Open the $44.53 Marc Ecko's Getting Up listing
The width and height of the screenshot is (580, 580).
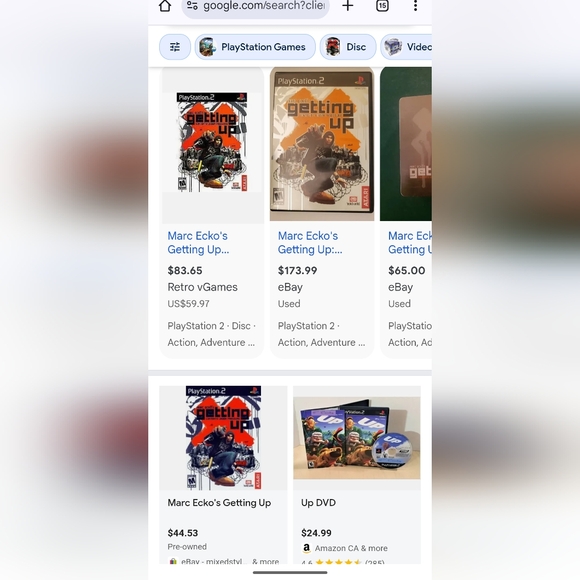(219, 503)
